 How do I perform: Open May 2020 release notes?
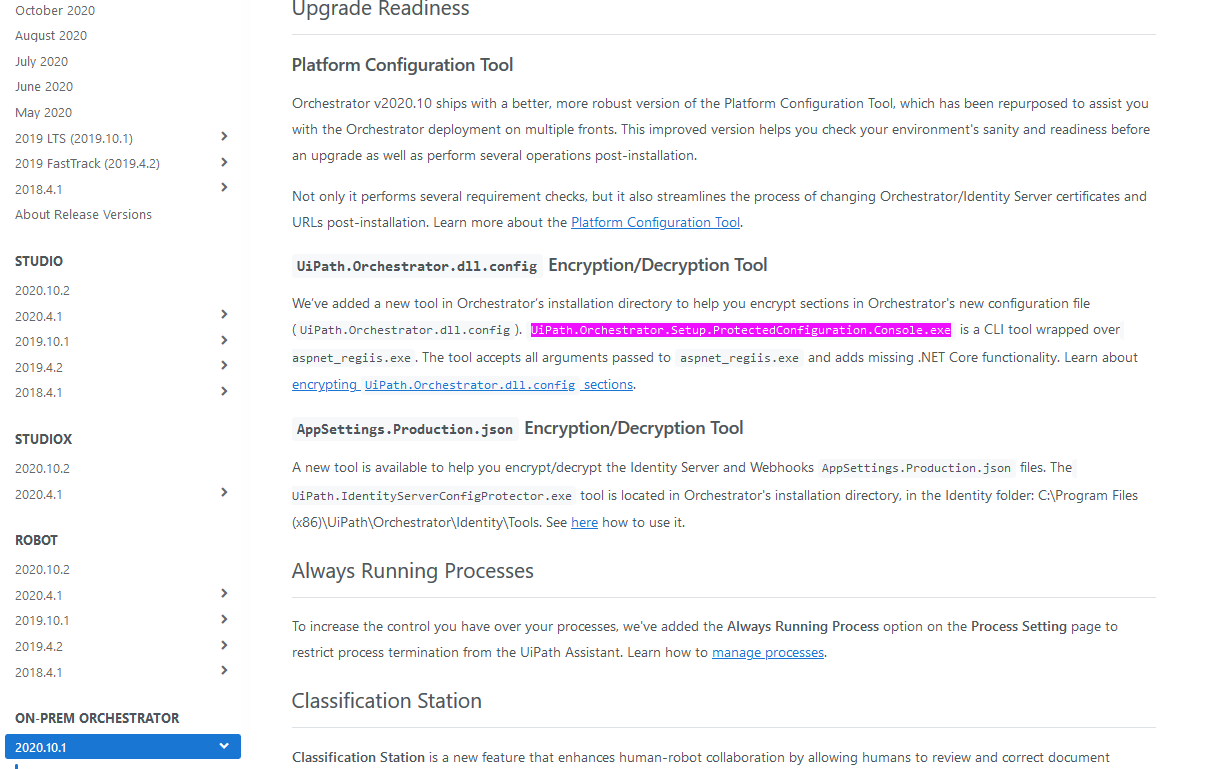click(x=43, y=113)
